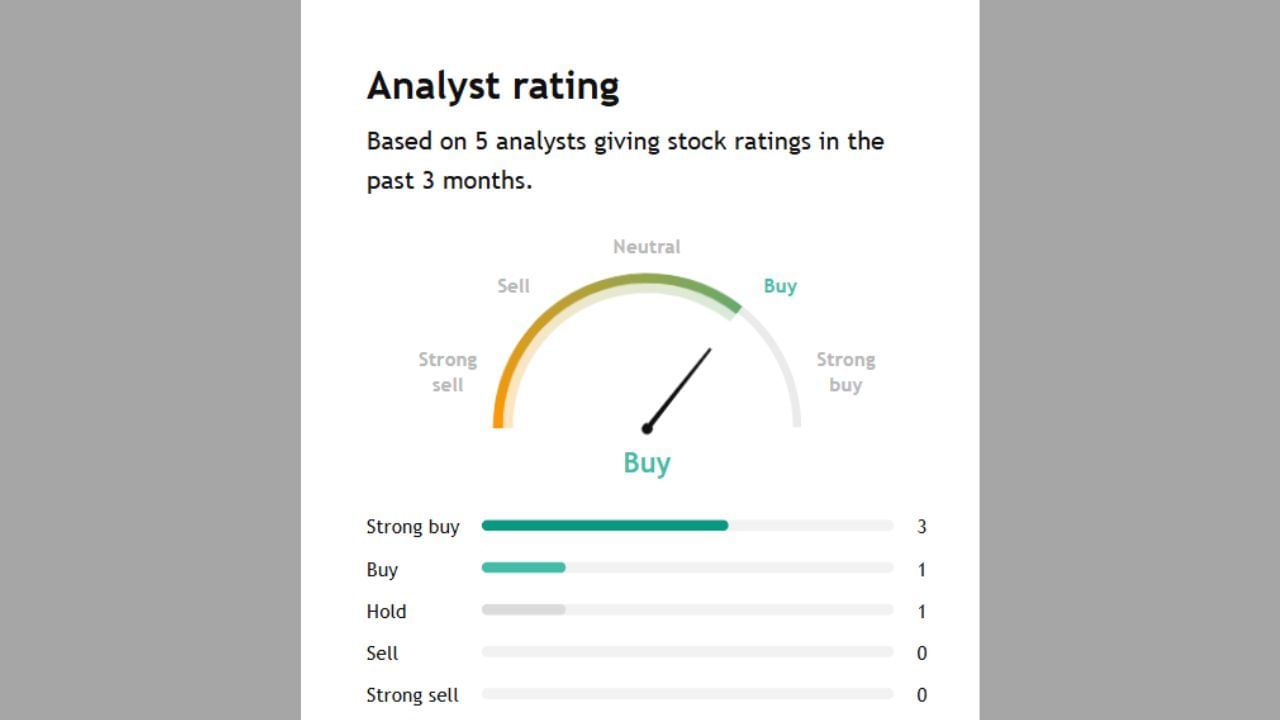Click the large Buy verdict below the gauge
The width and height of the screenshot is (1280, 720).
pyautogui.click(x=647, y=463)
